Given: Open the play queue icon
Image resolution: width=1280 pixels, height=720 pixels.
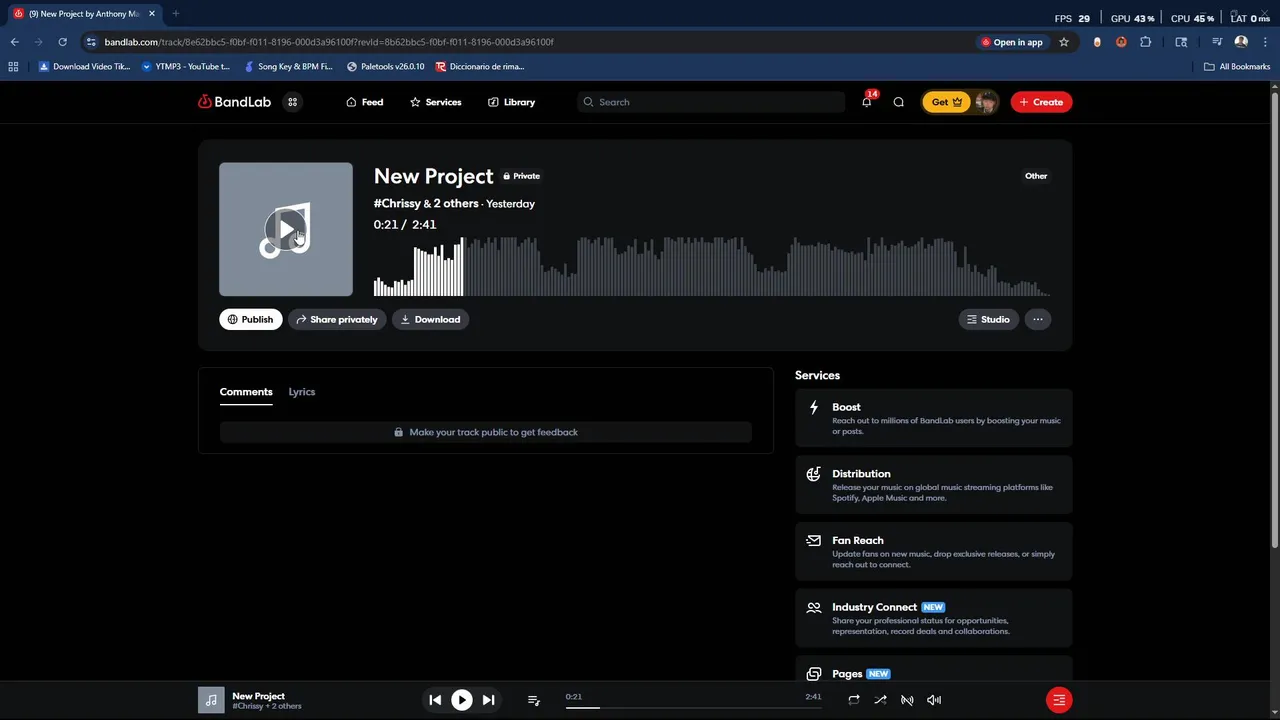Looking at the screenshot, I should click(534, 700).
